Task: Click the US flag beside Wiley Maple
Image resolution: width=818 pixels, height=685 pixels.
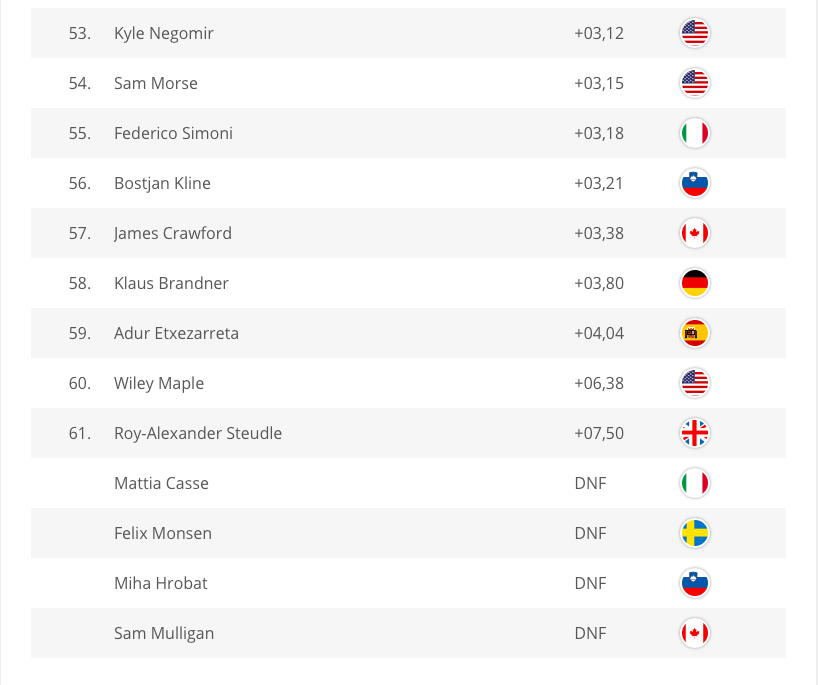Action: click(x=694, y=383)
